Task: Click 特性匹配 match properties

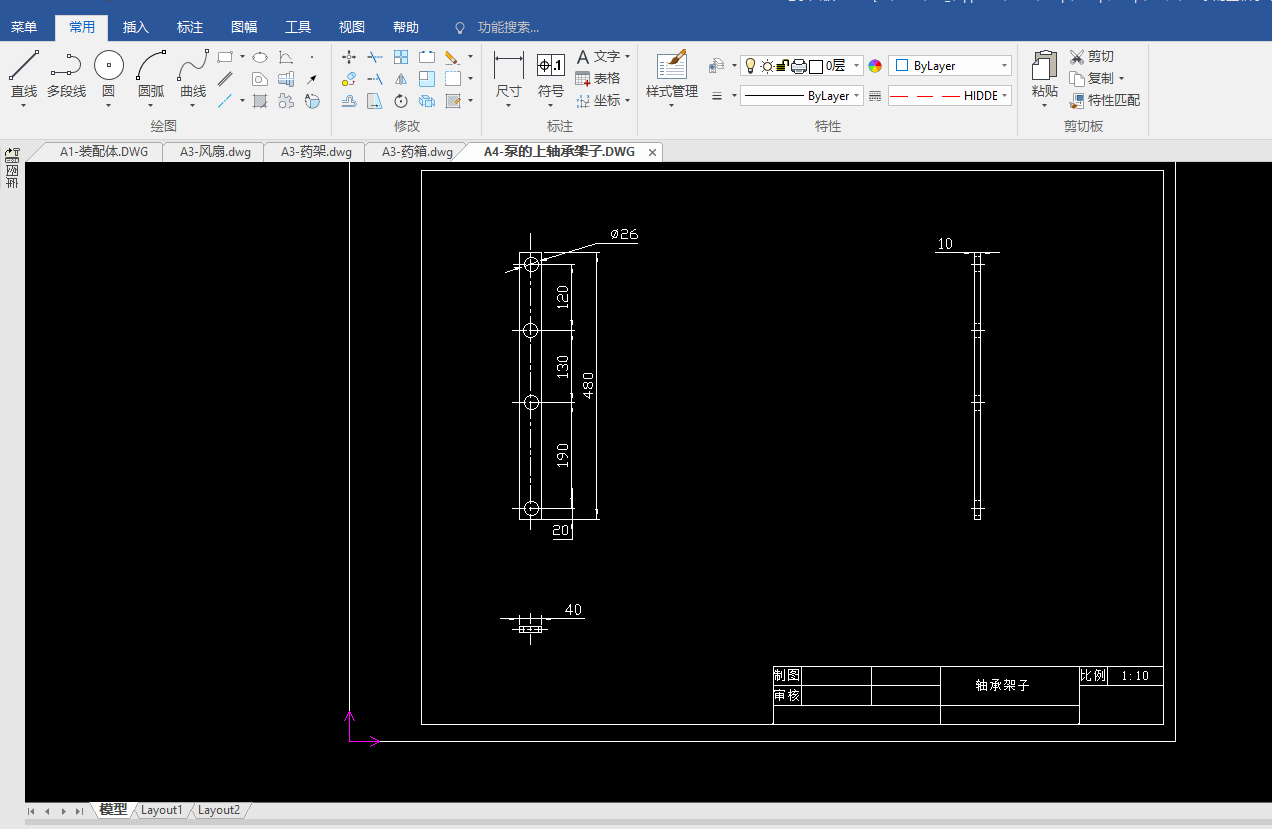Action: coord(1104,100)
